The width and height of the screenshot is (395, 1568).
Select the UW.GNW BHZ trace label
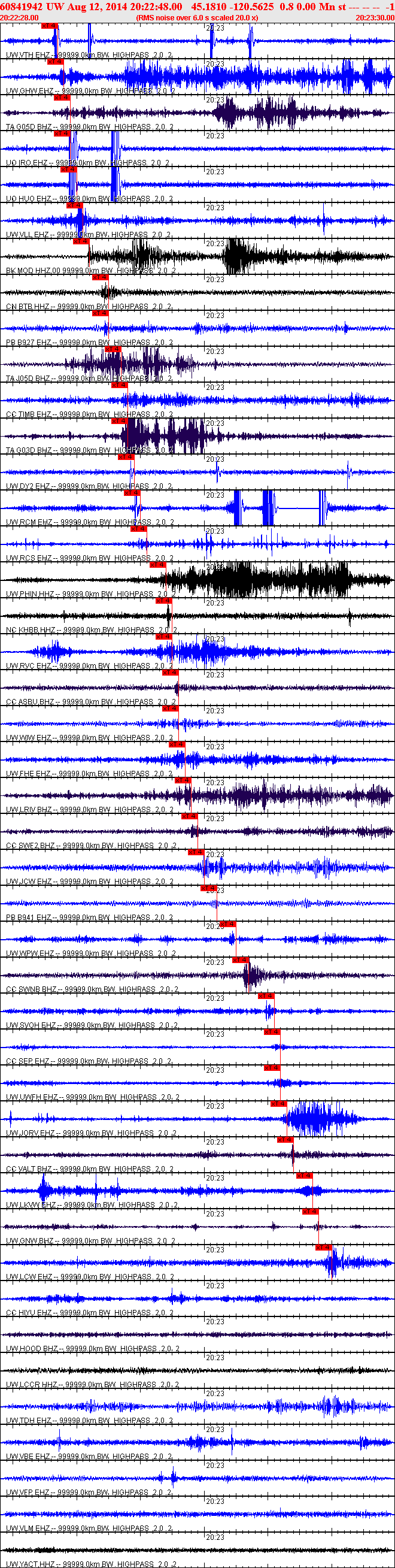click(91, 1240)
